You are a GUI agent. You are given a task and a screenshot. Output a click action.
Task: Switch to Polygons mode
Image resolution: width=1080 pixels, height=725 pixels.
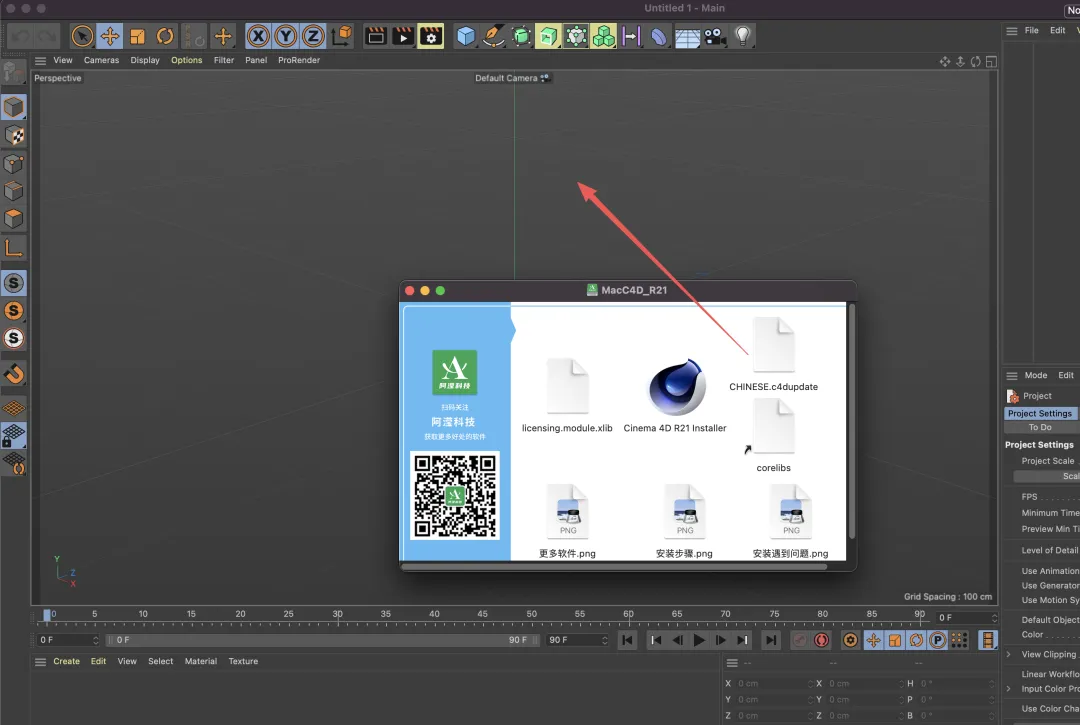[x=14, y=219]
